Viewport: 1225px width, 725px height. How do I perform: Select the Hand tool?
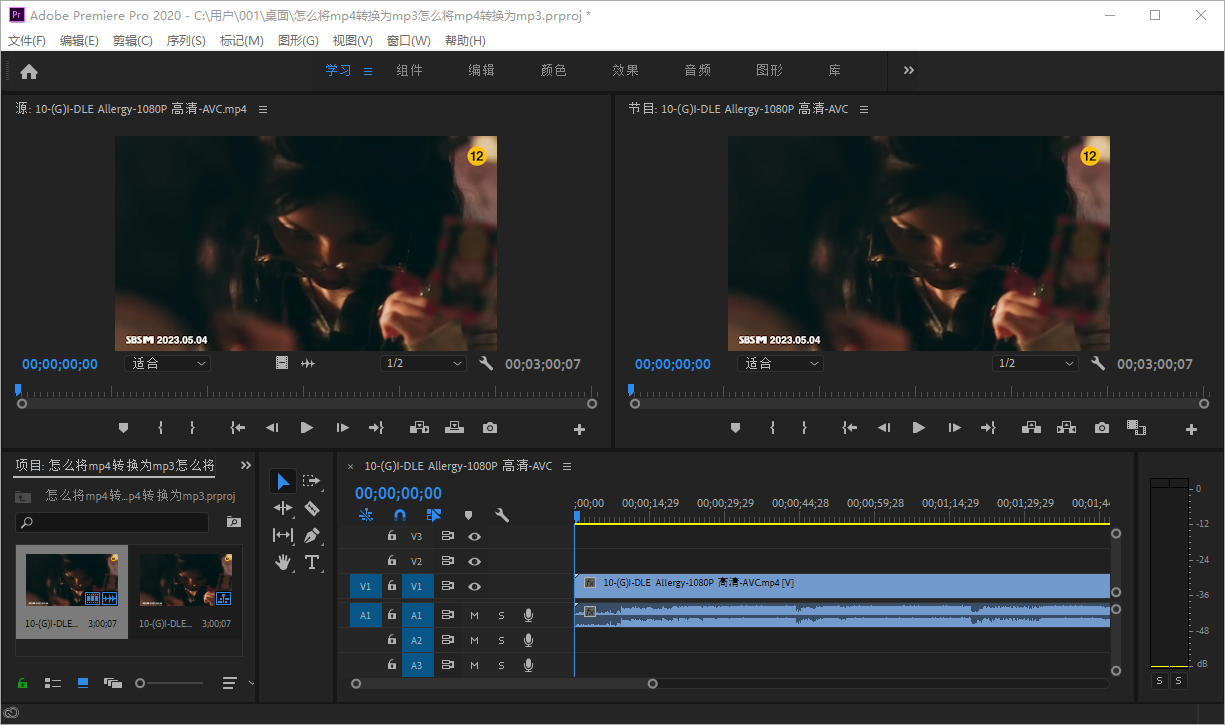click(x=283, y=562)
